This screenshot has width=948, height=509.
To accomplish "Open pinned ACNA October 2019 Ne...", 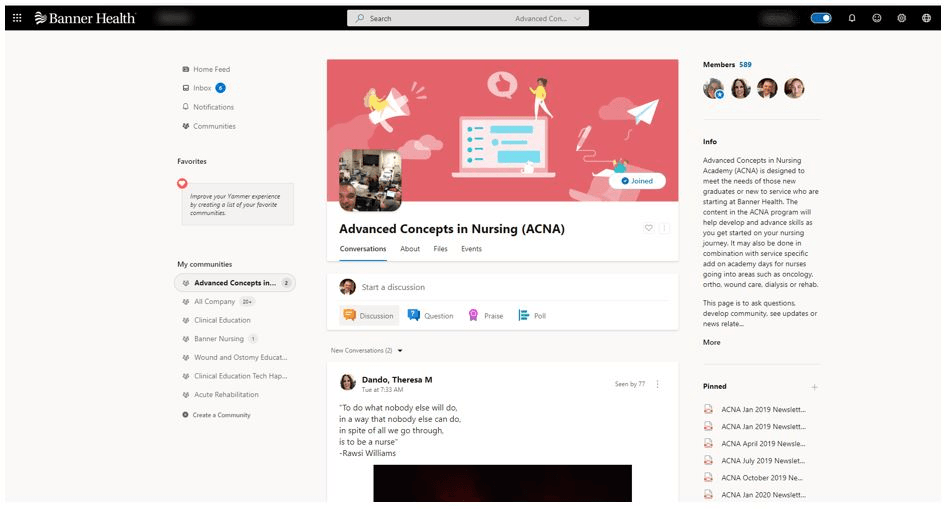I will pos(762,478).
